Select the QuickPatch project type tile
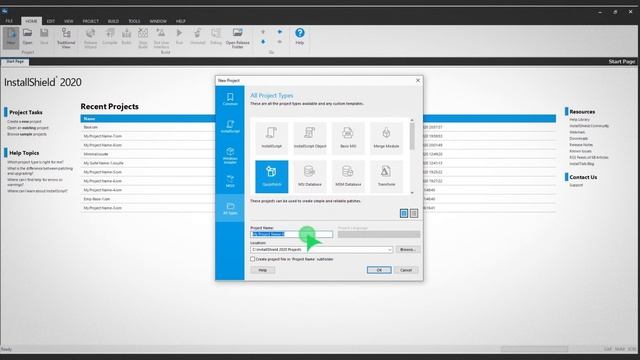The width and height of the screenshot is (640, 360). coord(271,176)
